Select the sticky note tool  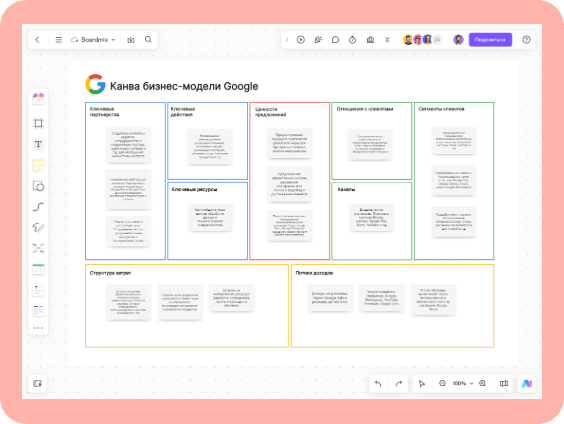38,165
